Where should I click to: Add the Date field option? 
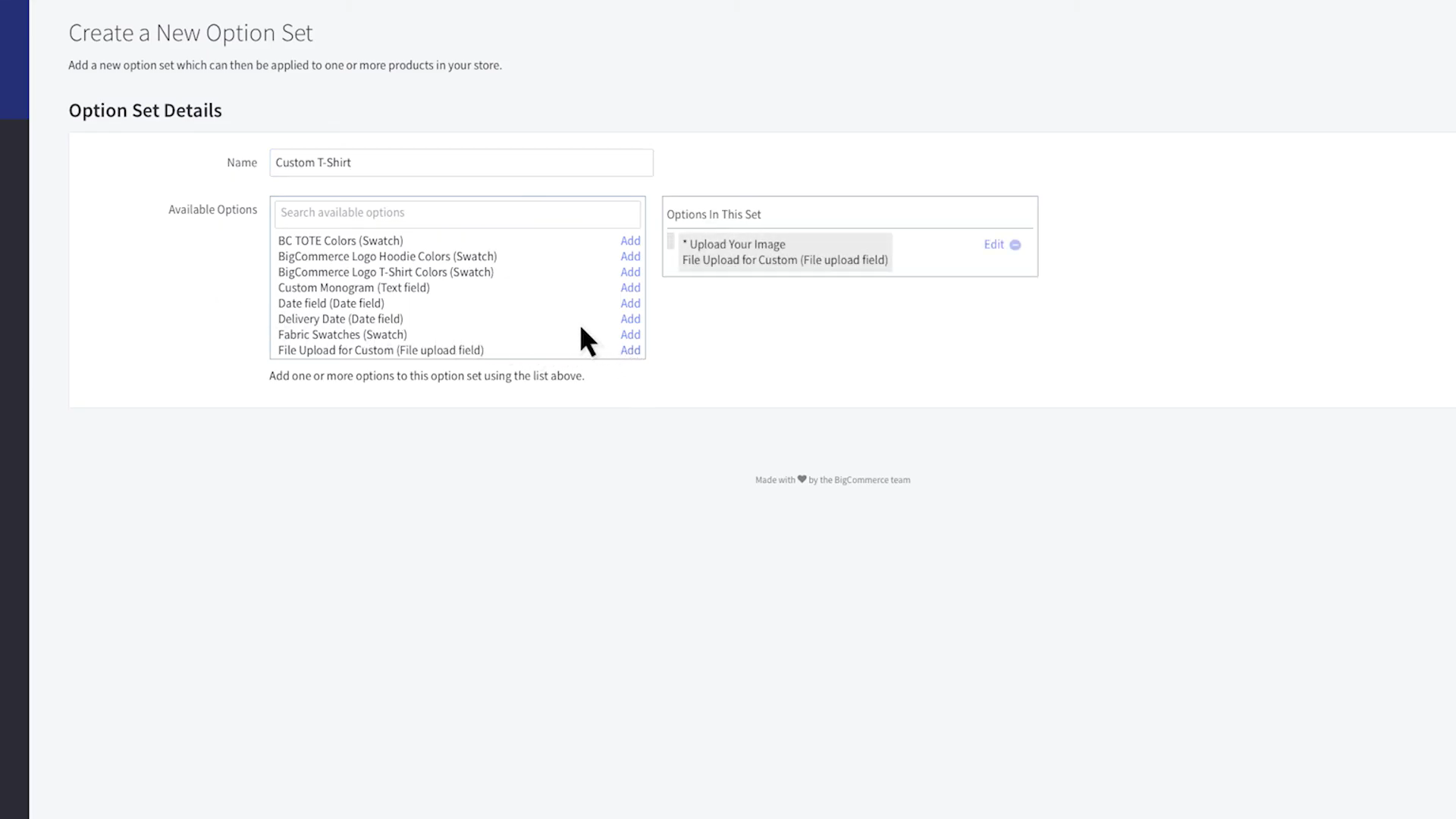630,303
